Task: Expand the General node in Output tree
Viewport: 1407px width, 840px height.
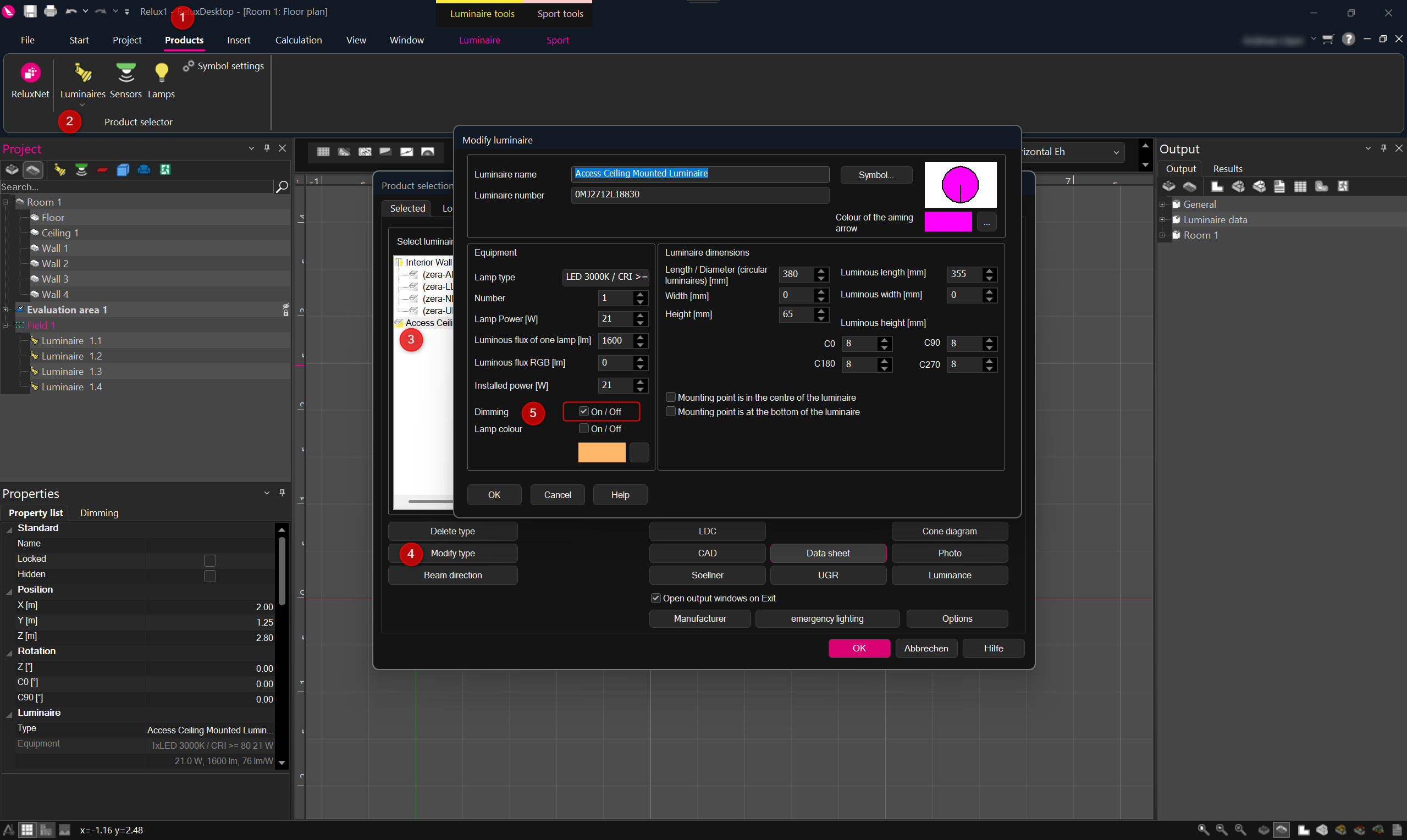Action: [x=1162, y=205]
